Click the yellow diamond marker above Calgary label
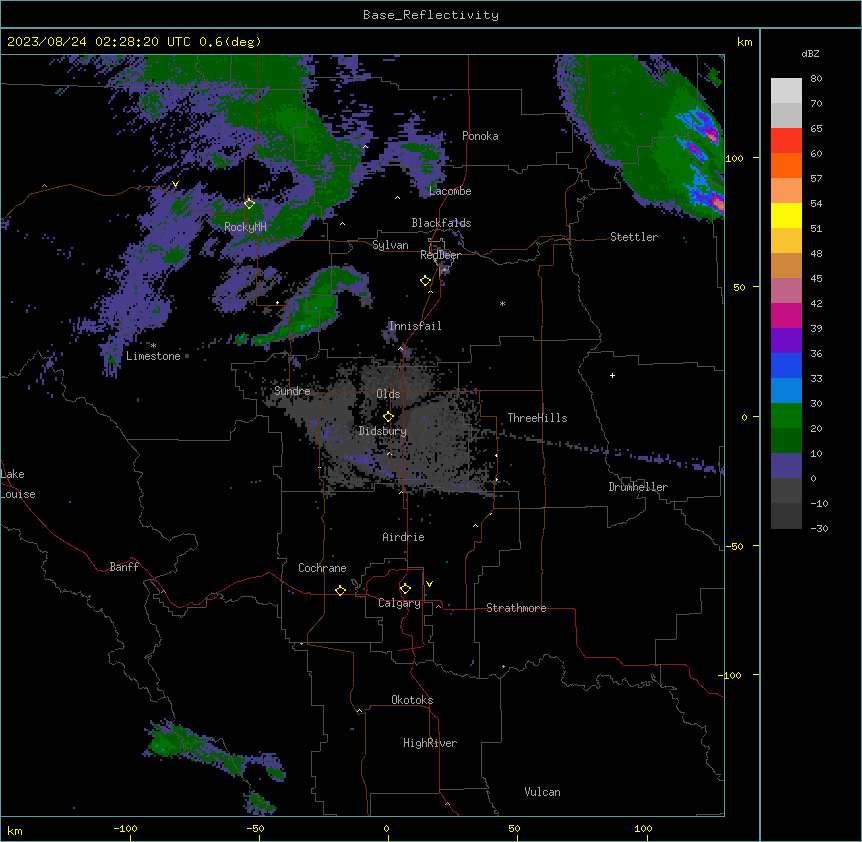 (x=405, y=589)
